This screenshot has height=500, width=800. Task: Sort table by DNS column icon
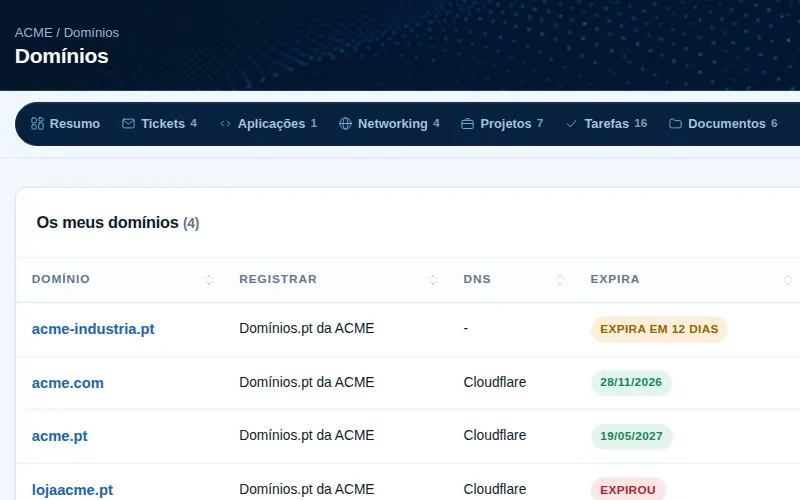pyautogui.click(x=560, y=280)
